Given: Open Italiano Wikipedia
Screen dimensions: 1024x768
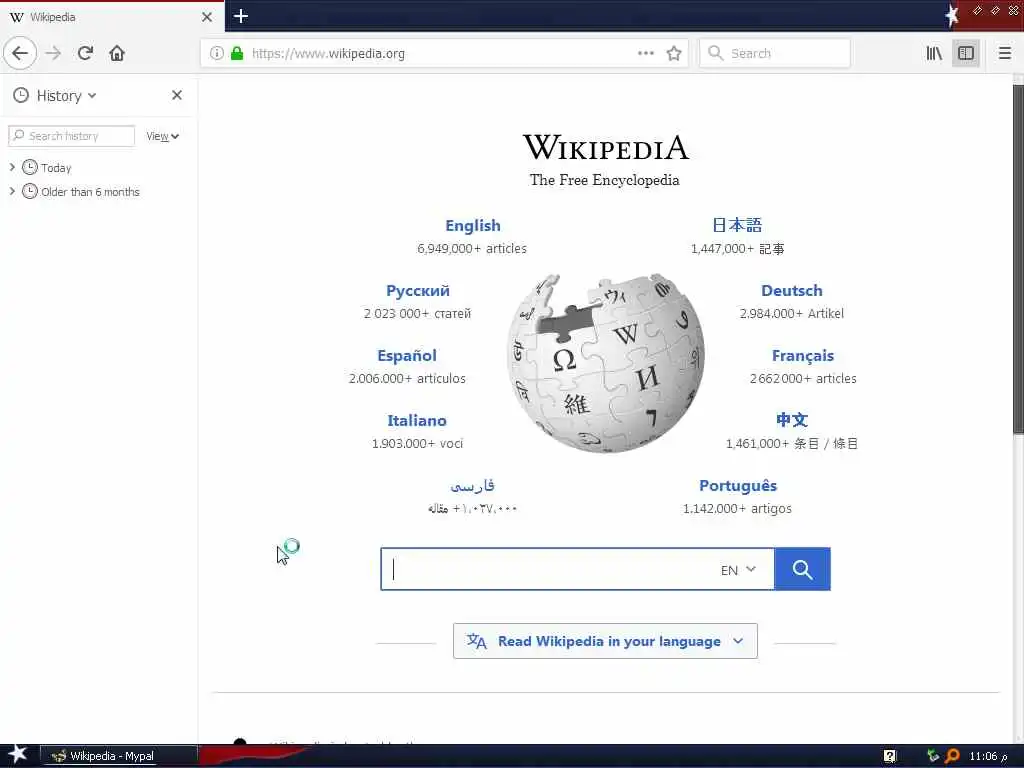Looking at the screenshot, I should pos(417,421).
